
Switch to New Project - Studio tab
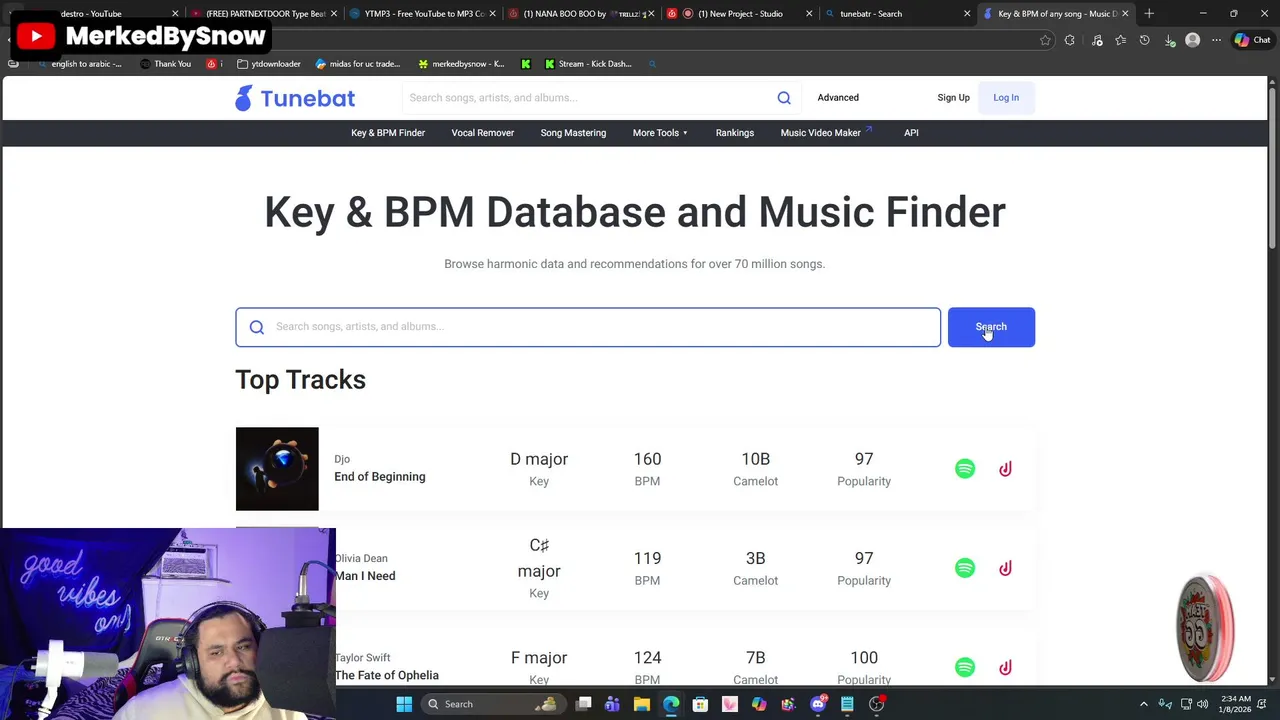pyautogui.click(x=739, y=13)
